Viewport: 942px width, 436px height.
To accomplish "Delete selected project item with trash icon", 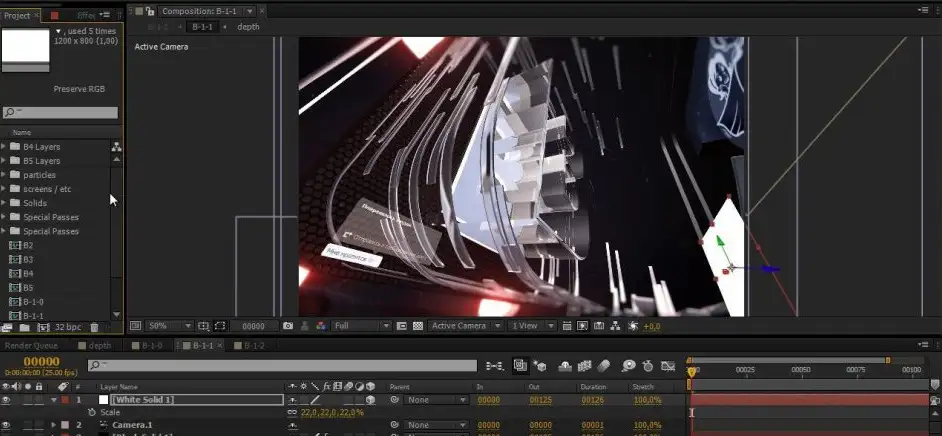I will pyautogui.click(x=94, y=327).
